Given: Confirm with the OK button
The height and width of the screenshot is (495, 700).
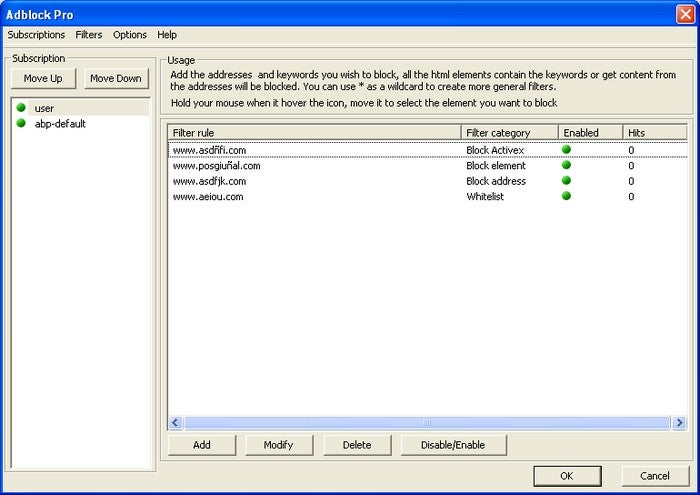Looking at the screenshot, I should click(567, 476).
